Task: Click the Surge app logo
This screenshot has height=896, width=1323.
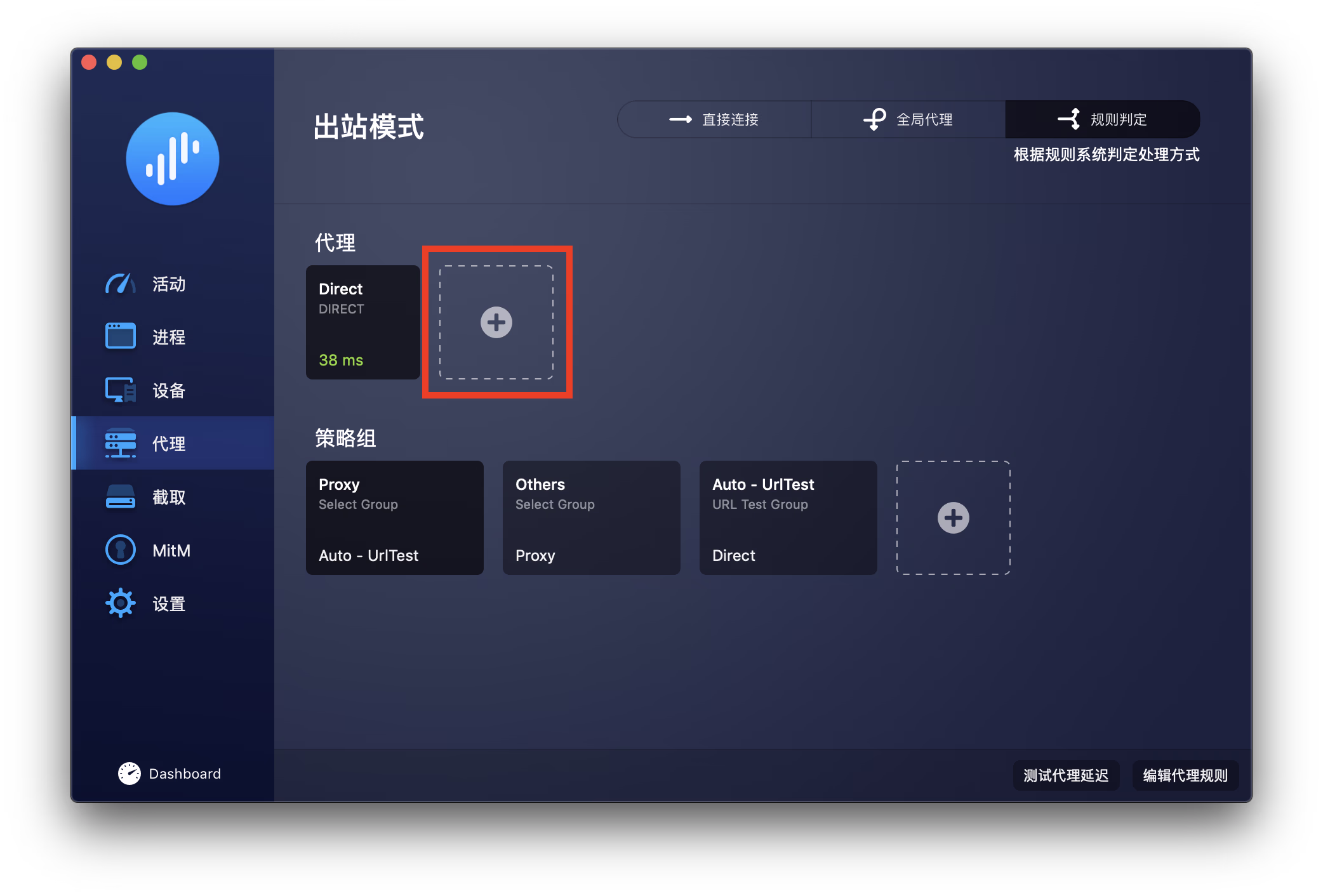Action: [x=173, y=159]
